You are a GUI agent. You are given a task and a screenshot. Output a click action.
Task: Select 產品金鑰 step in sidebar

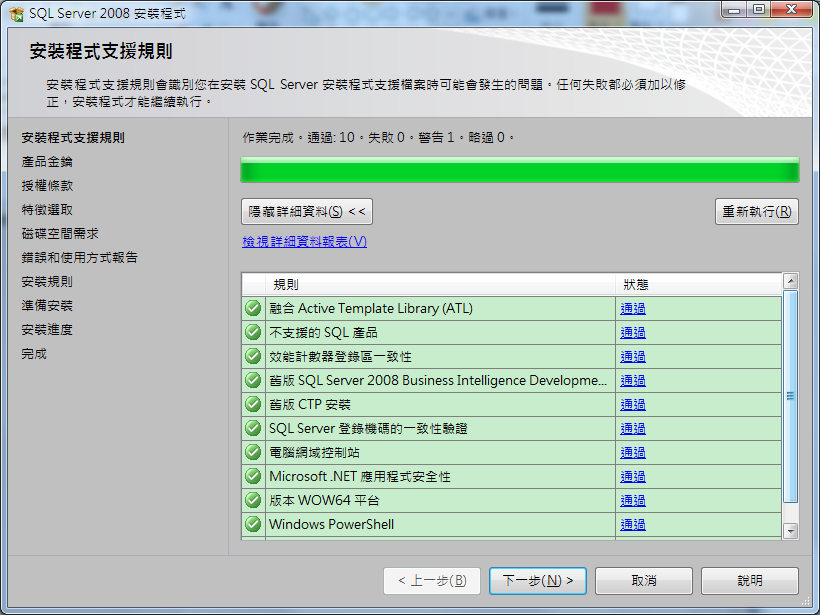pos(47,162)
